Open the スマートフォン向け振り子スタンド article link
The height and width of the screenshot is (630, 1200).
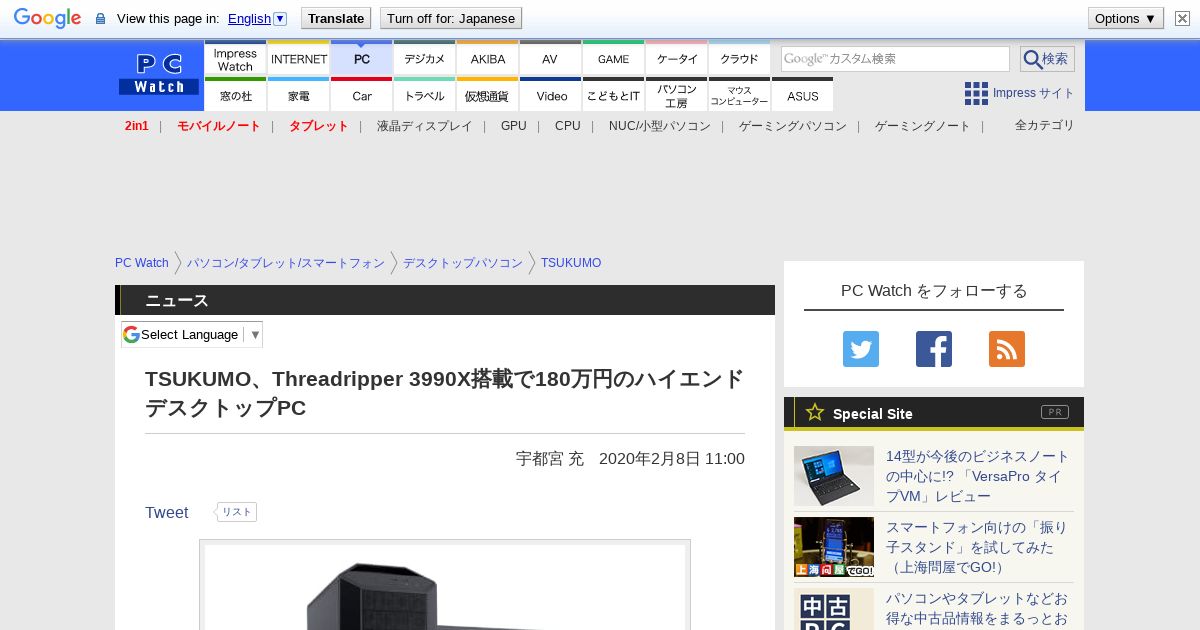(977, 547)
